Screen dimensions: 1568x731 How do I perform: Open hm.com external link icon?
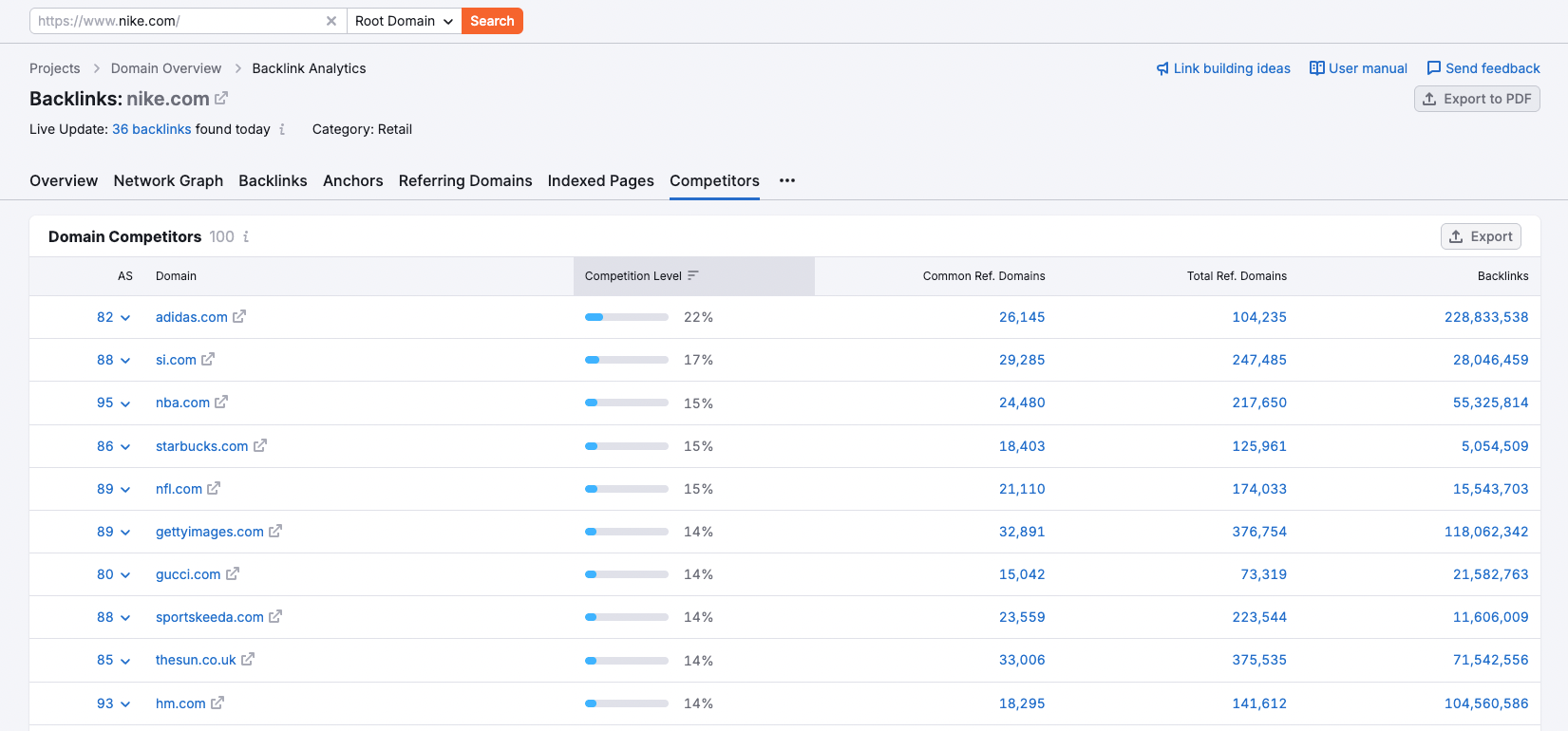(x=217, y=703)
